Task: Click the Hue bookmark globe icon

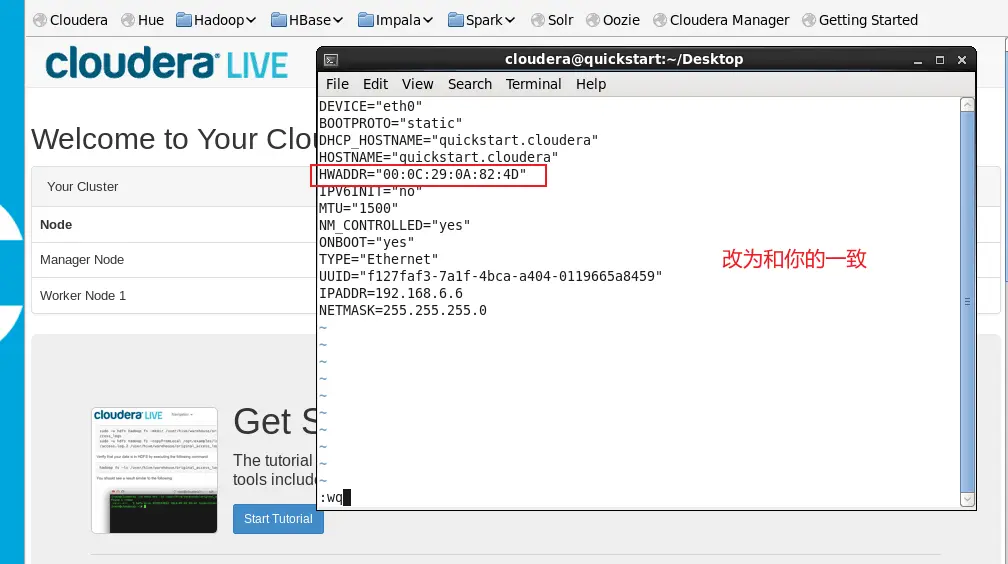Action: [128, 21]
